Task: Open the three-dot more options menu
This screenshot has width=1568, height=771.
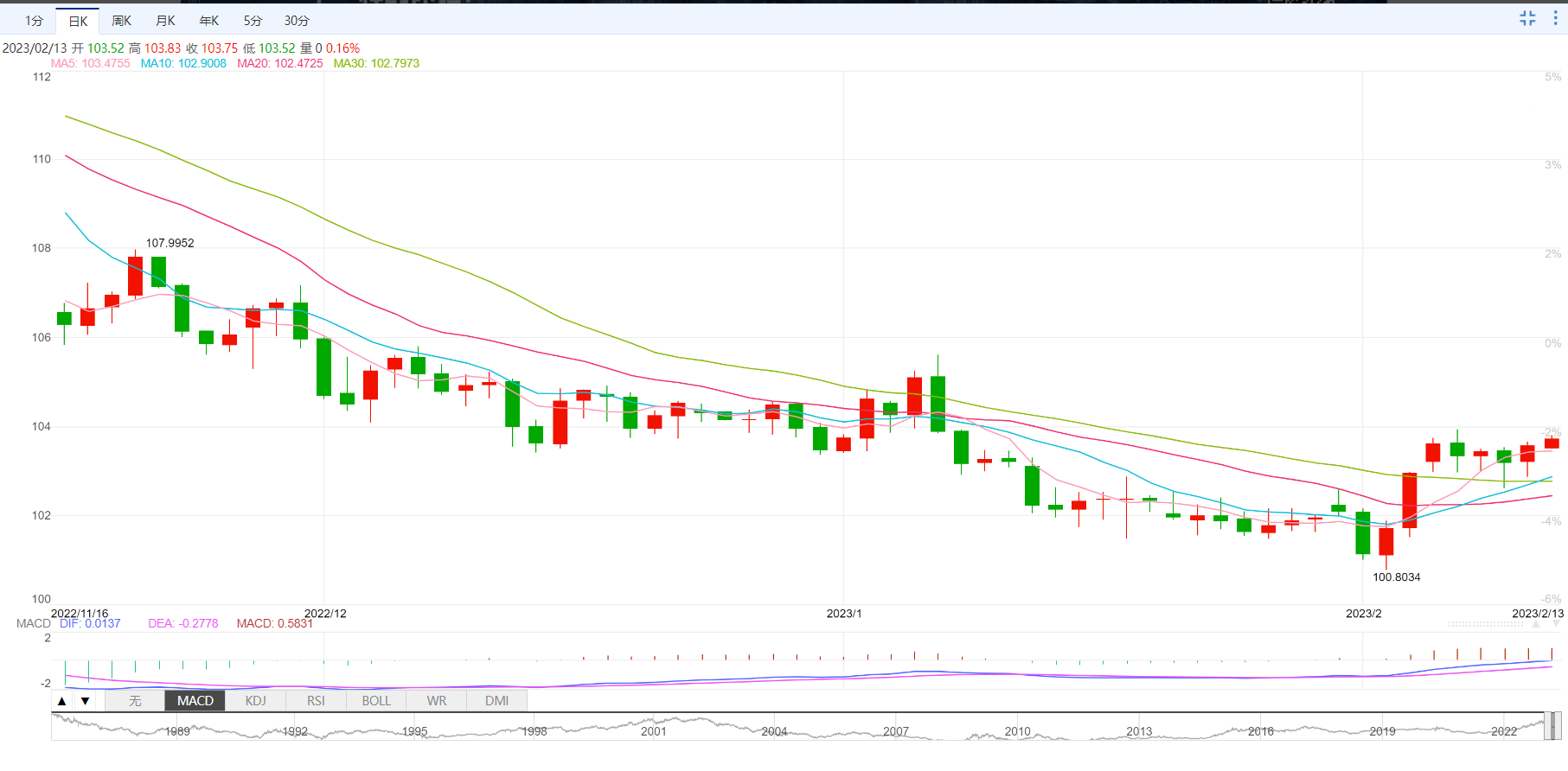Action: (1555, 18)
